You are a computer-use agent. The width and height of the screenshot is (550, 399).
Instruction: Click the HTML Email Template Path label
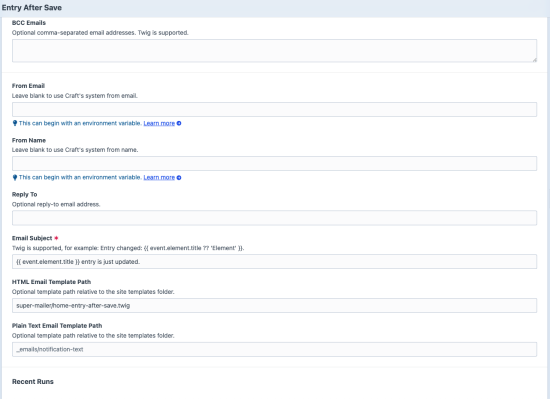point(52,282)
